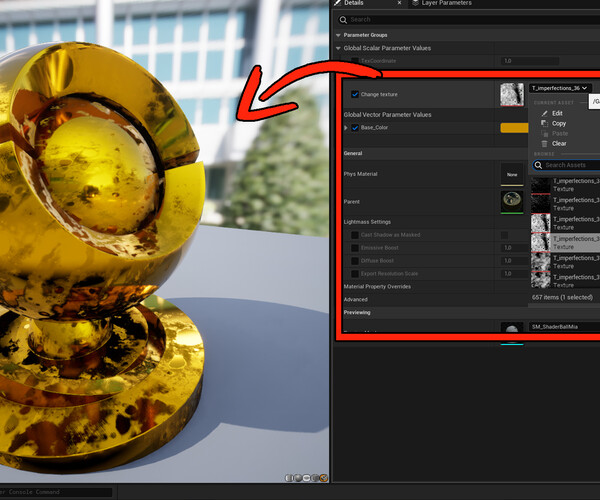Select the custom mesh preview icon

324,478
